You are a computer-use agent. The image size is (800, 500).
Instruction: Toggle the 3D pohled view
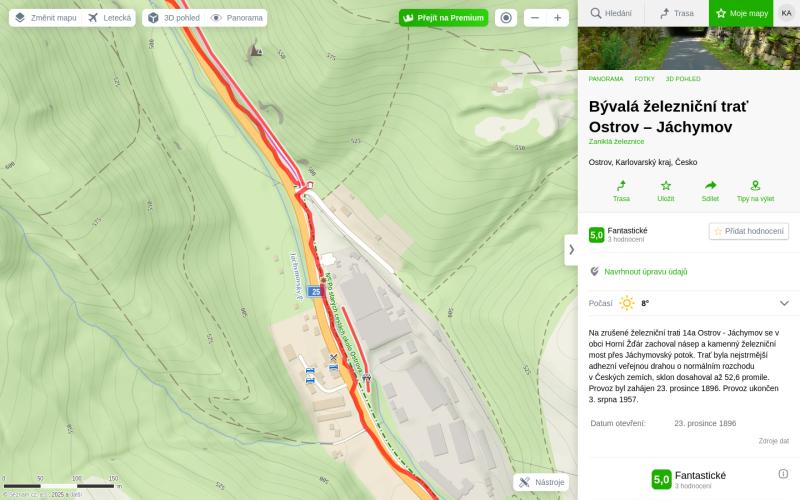(173, 18)
